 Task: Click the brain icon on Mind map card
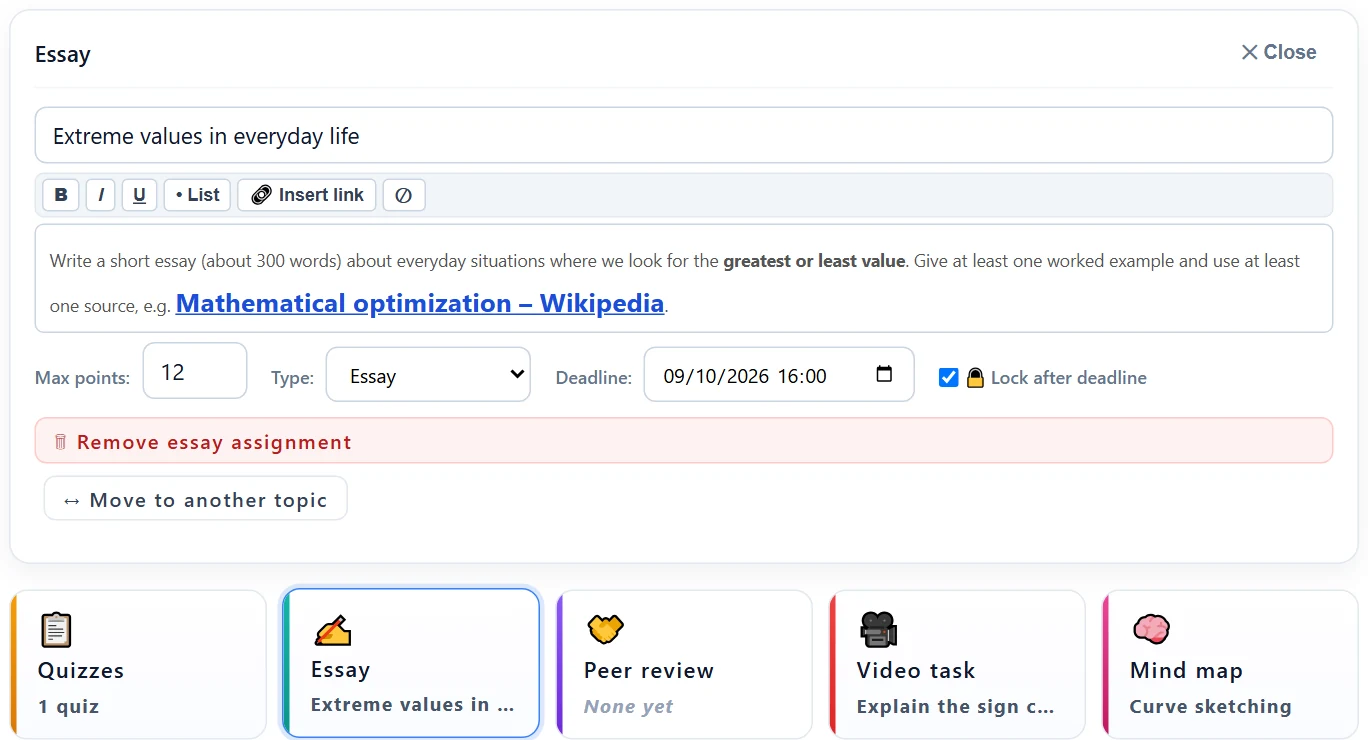pos(1151,630)
